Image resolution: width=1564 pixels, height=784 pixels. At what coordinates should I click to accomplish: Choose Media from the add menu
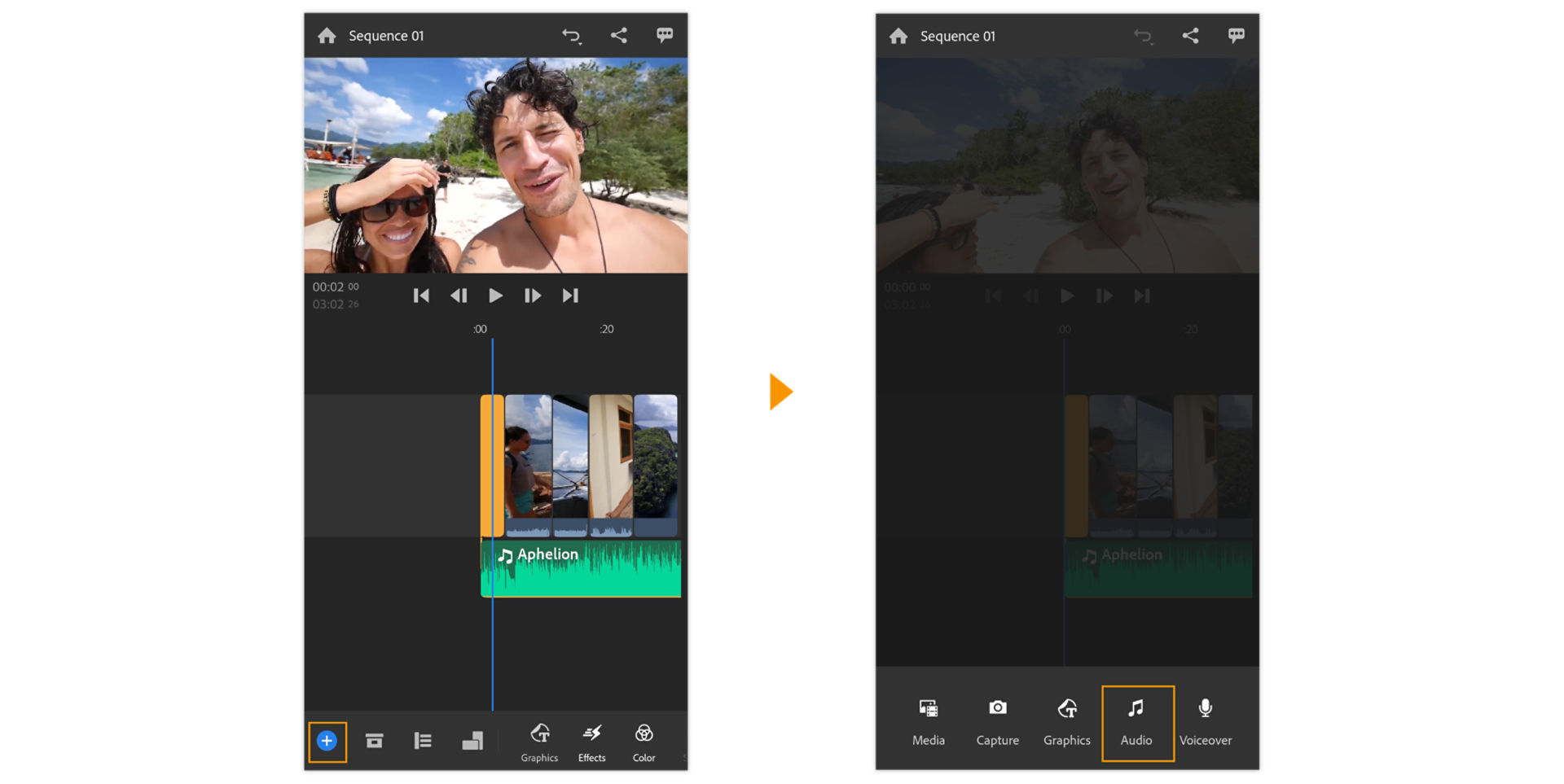(x=929, y=723)
